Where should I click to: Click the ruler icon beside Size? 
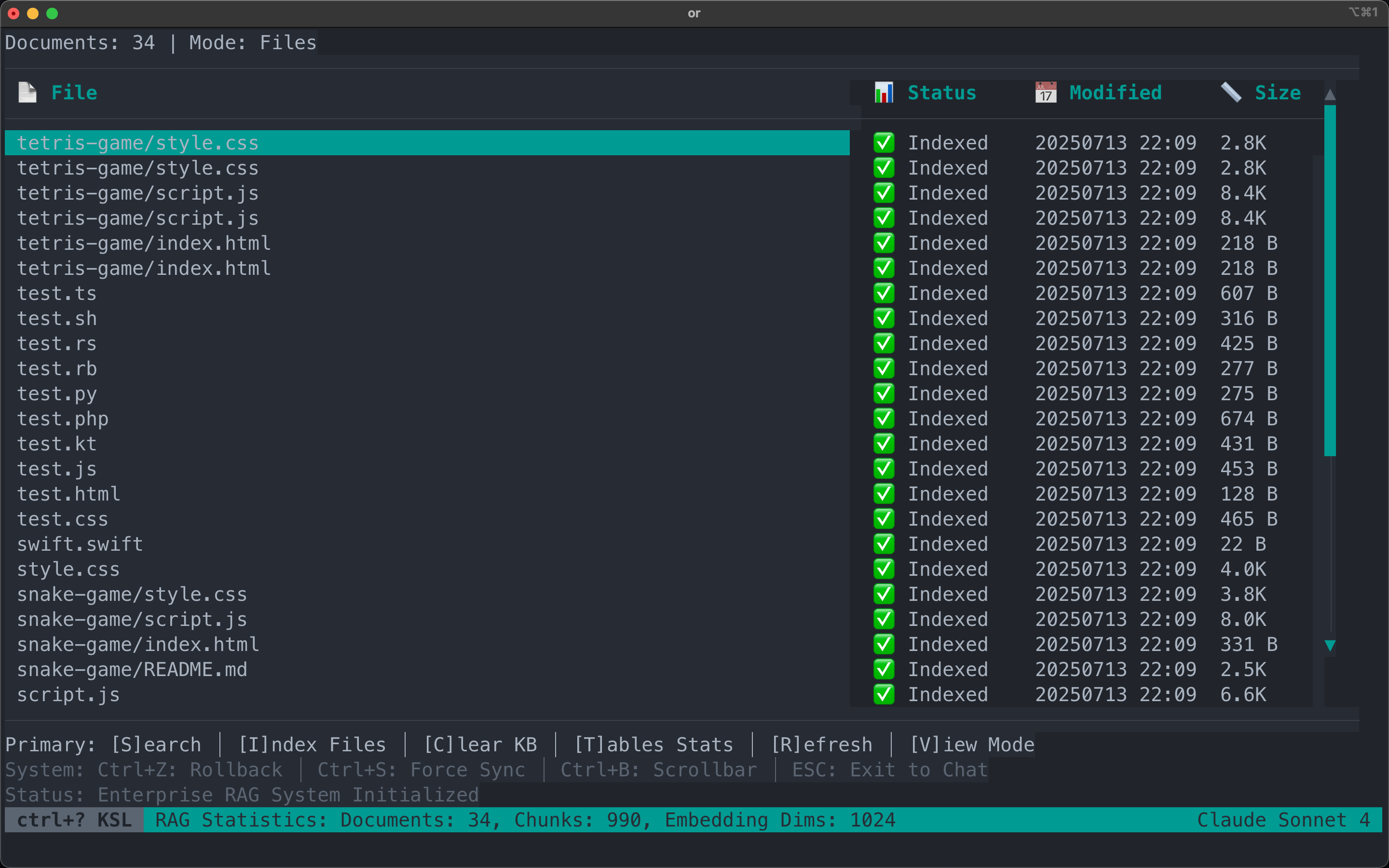[1231, 93]
